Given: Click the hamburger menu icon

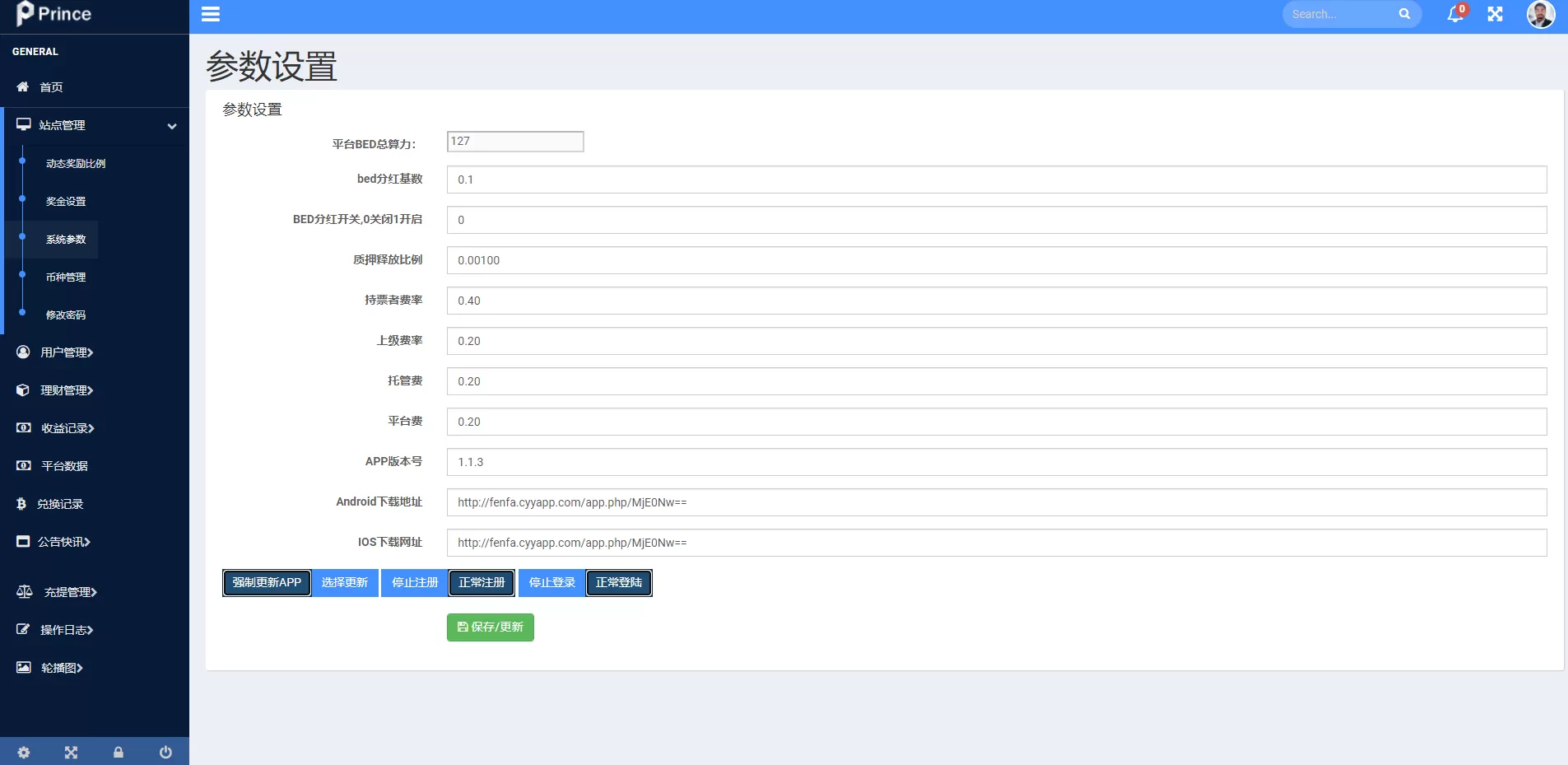Looking at the screenshot, I should (211, 14).
